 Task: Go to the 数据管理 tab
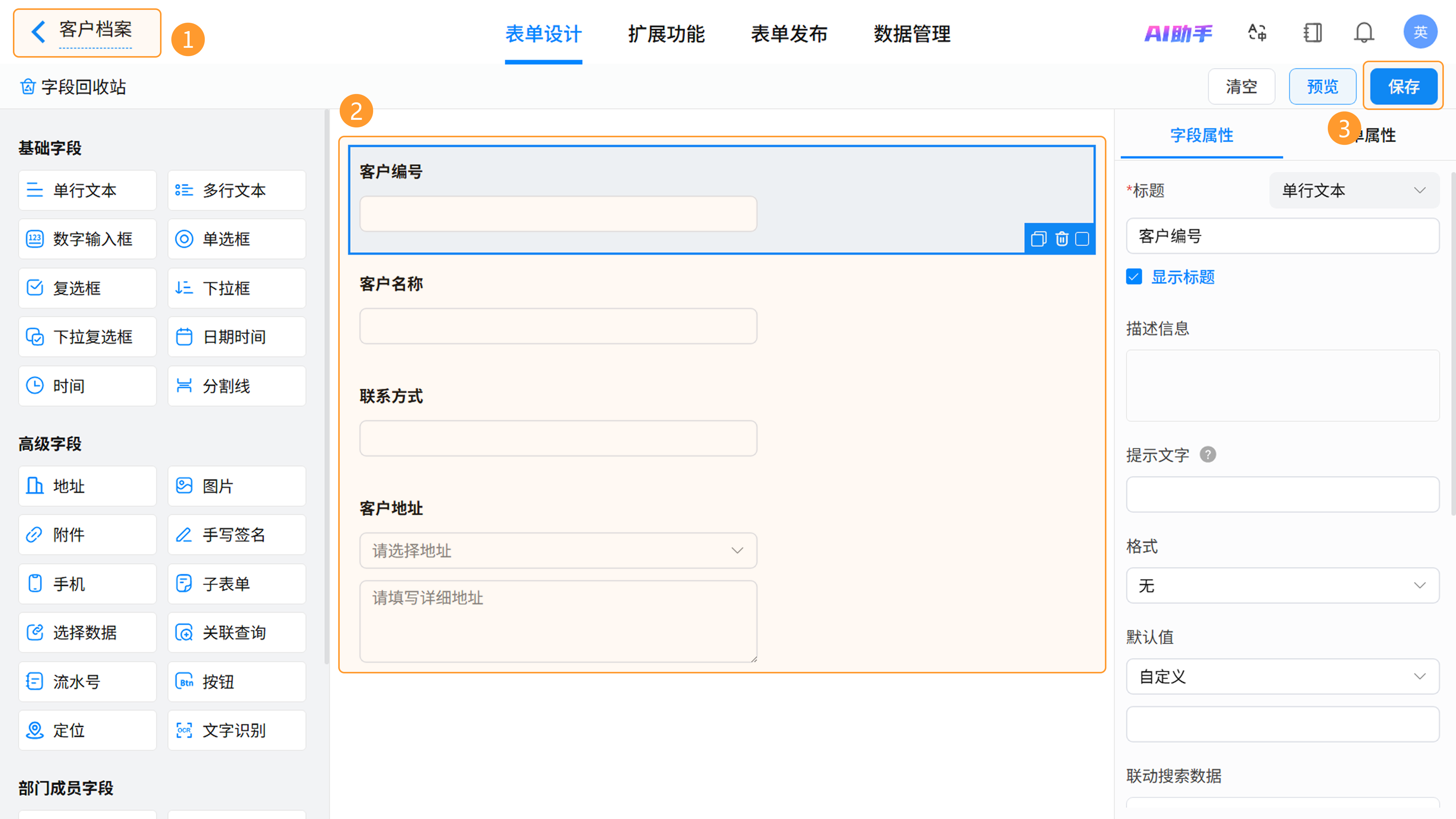click(912, 34)
